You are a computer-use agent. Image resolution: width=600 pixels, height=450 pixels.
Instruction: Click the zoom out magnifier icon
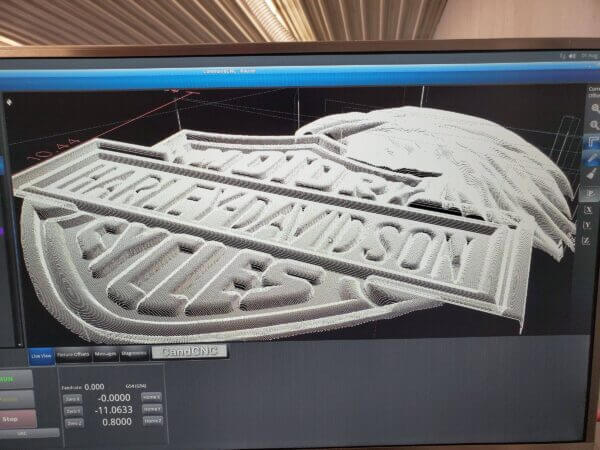pyautogui.click(x=594, y=125)
